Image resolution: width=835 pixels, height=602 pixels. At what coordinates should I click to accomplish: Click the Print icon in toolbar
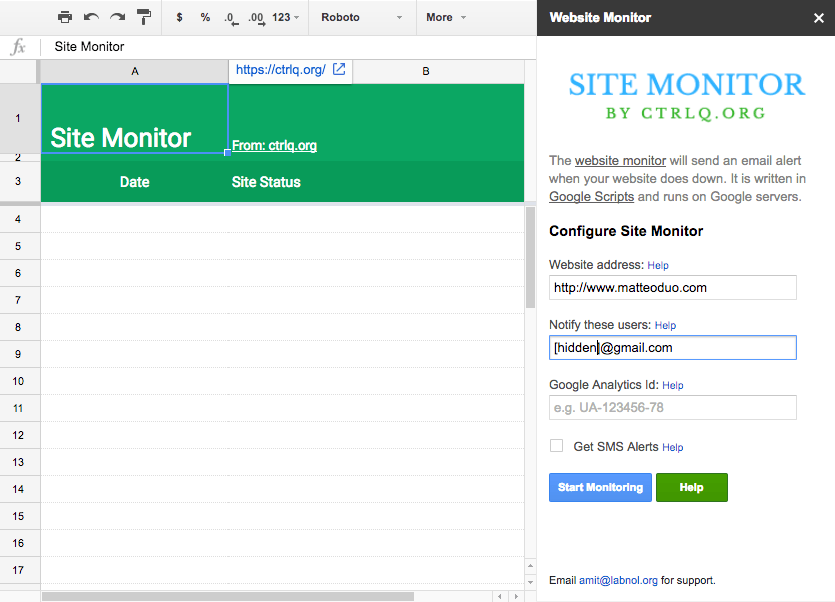point(65,17)
